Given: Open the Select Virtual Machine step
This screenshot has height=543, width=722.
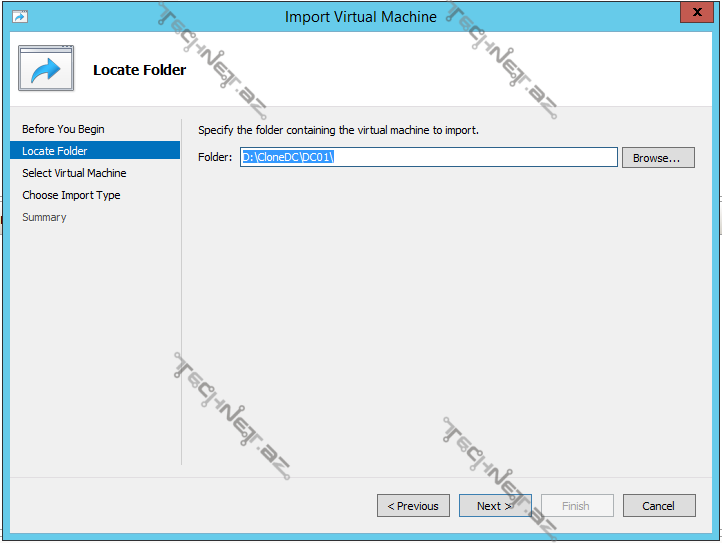Looking at the screenshot, I should coord(74,173).
